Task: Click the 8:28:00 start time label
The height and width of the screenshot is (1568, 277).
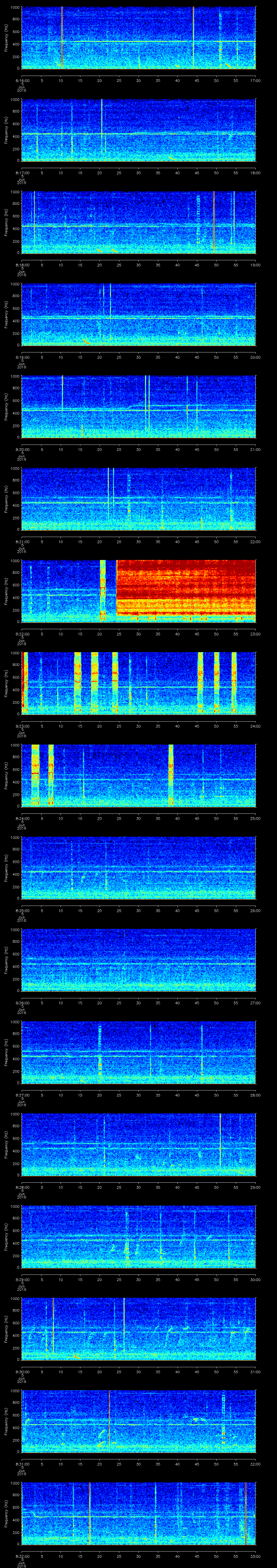Action: pos(22,1187)
